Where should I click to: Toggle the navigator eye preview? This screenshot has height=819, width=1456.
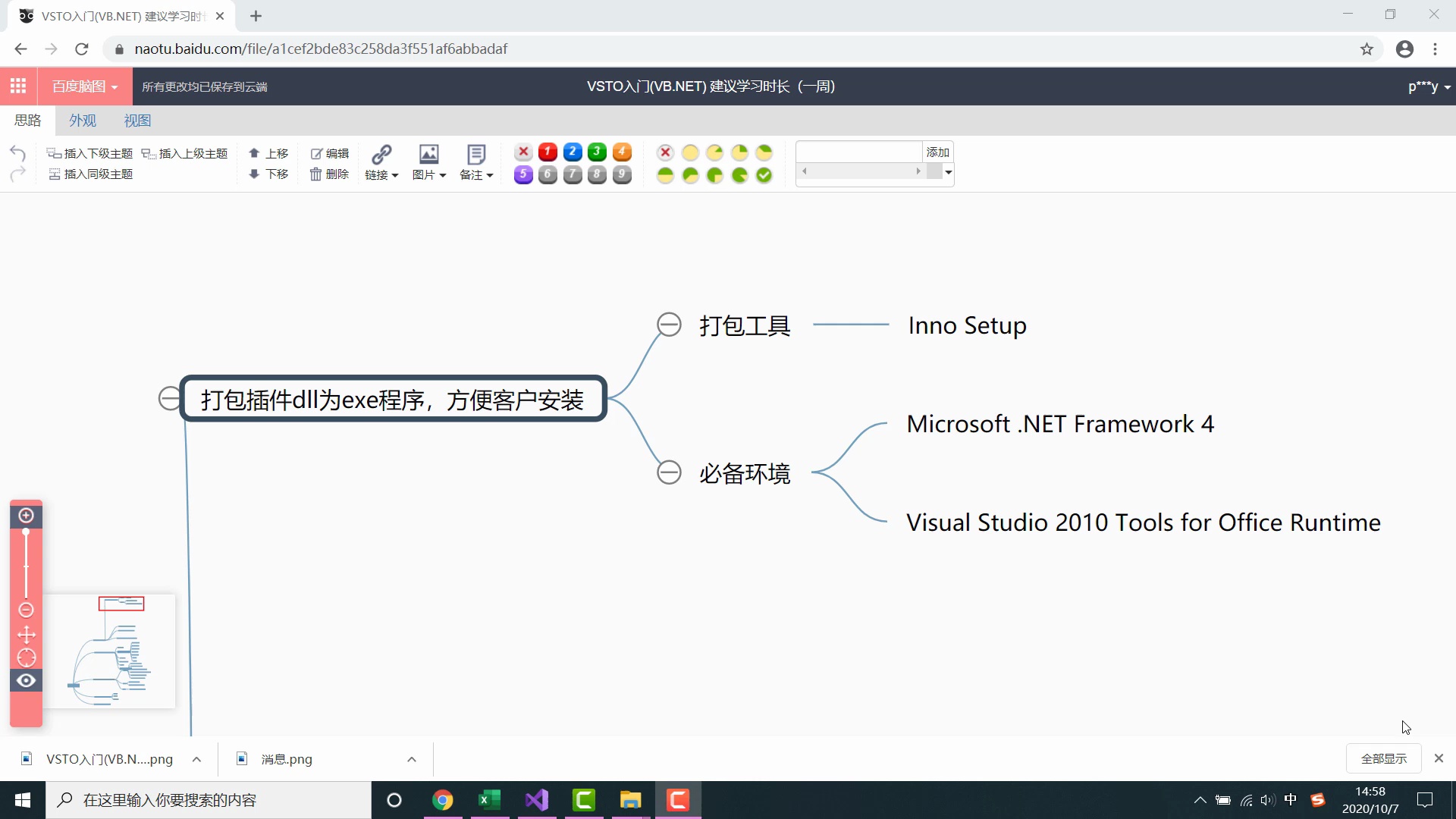coord(26,680)
